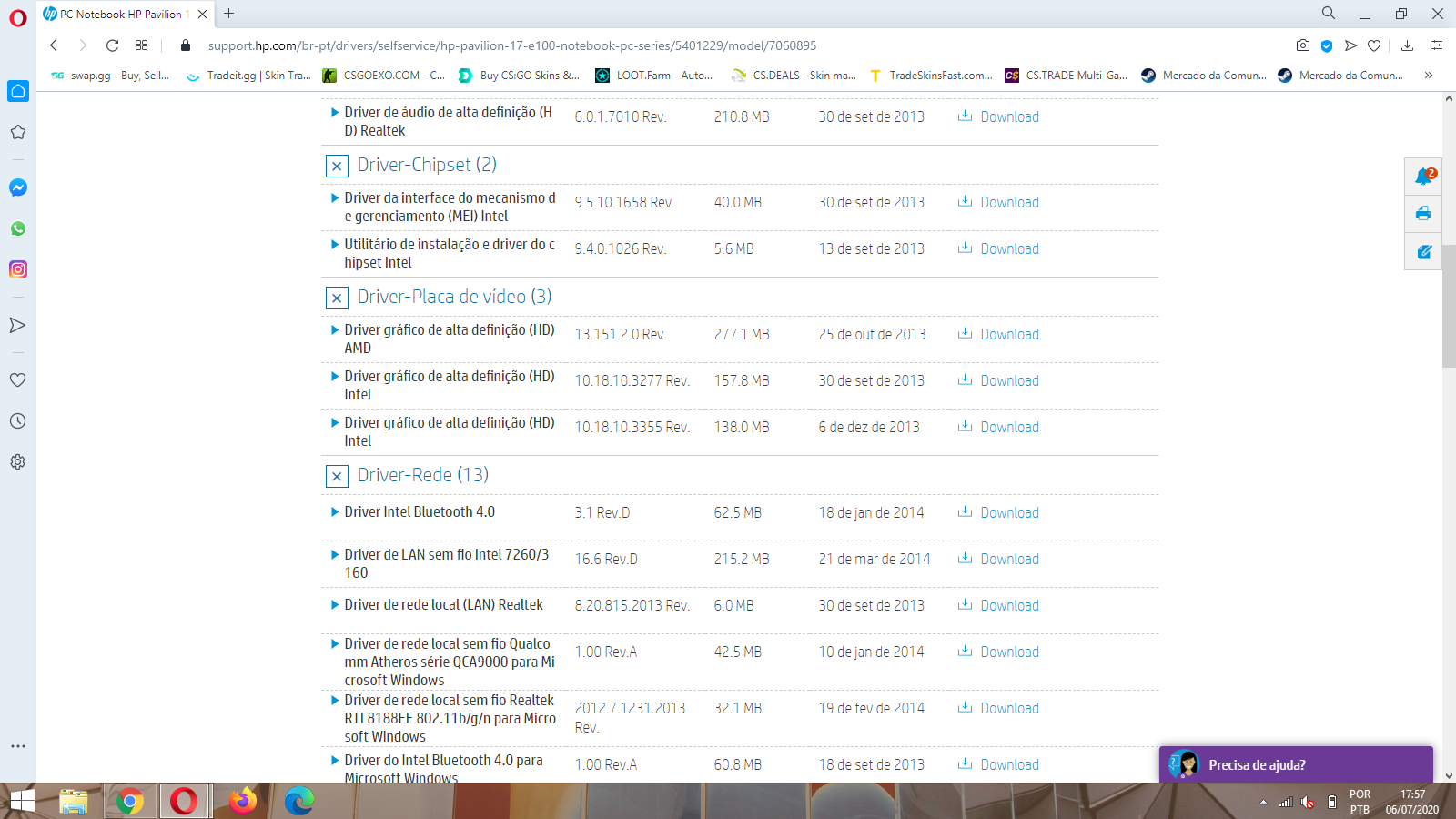Expand Realtek LAN driver row

[x=335, y=605]
